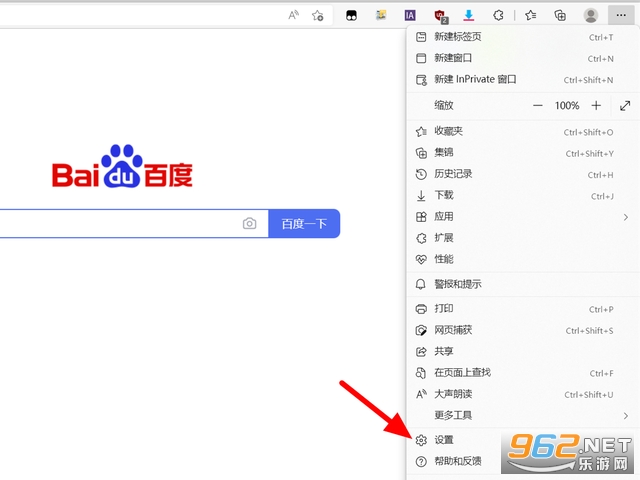Open 扩展 from the menu

(523, 238)
